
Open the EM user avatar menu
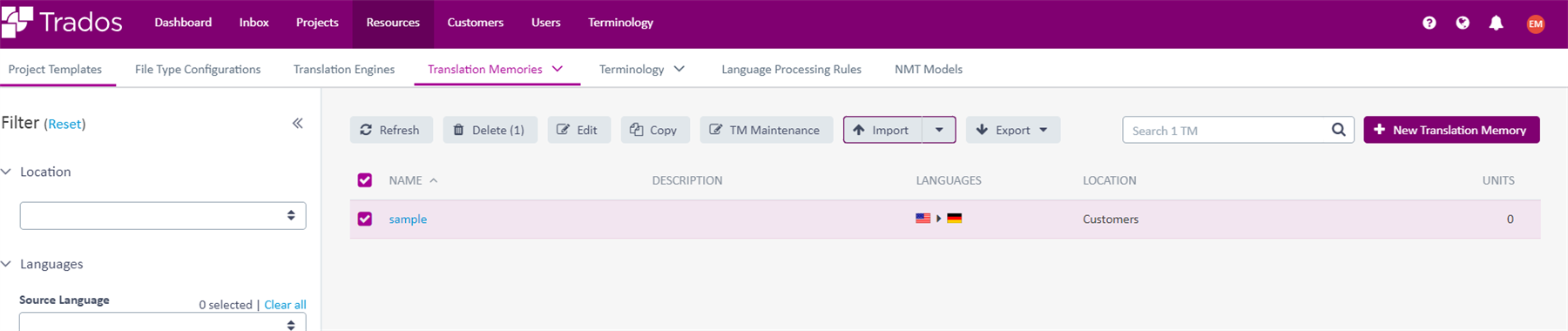(1536, 24)
